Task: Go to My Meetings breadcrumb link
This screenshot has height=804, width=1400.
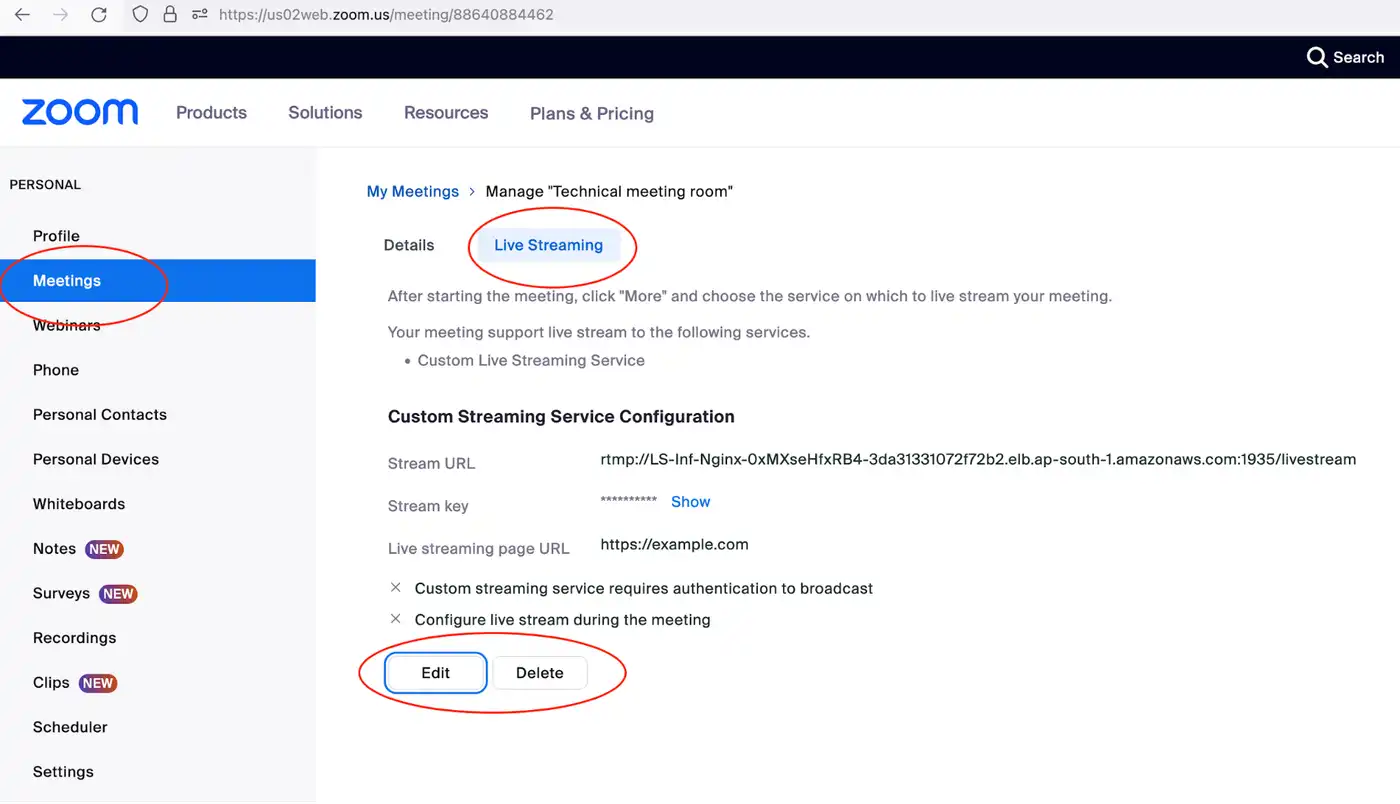Action: [x=412, y=191]
